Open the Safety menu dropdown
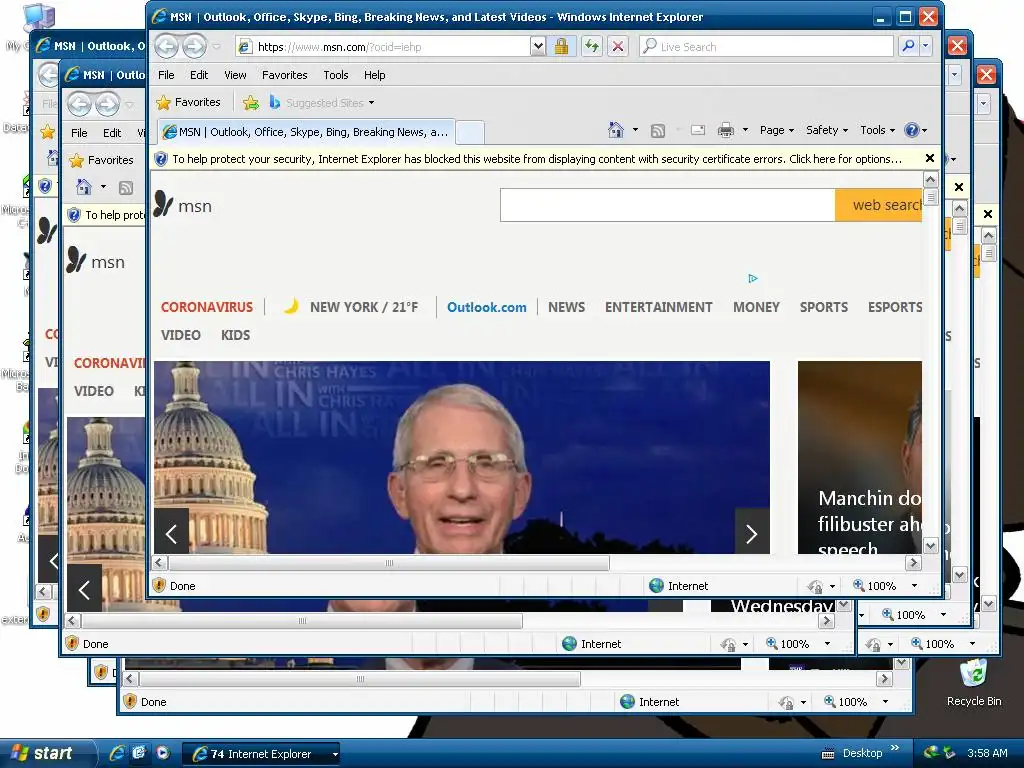 click(827, 130)
